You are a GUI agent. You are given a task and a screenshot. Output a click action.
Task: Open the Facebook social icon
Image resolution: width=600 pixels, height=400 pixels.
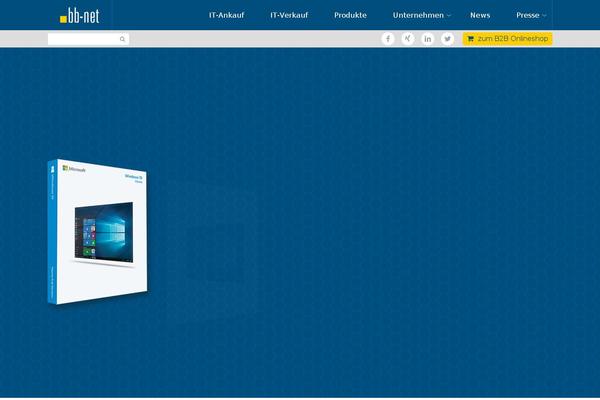pyautogui.click(x=388, y=39)
